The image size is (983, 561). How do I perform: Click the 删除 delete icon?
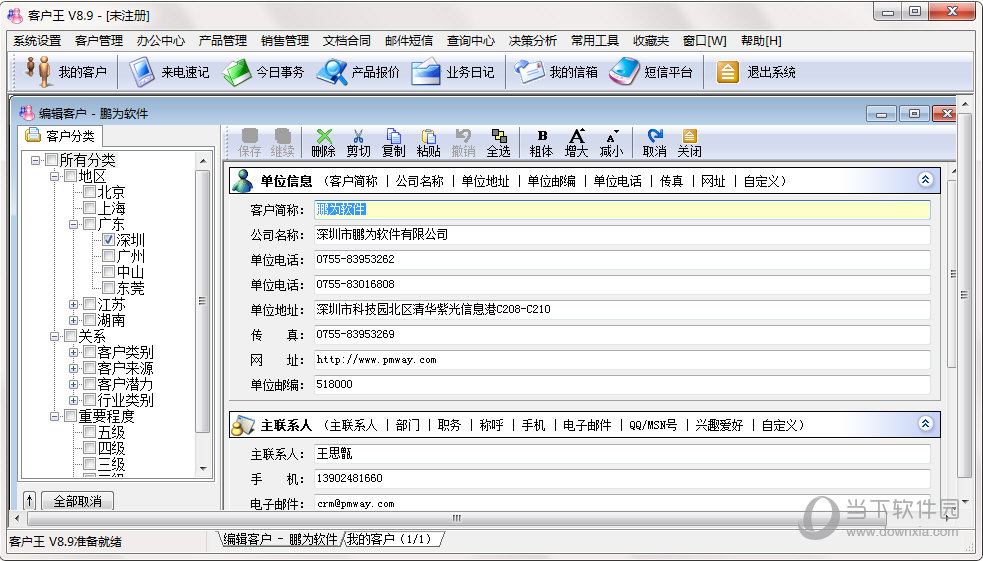pos(323,143)
